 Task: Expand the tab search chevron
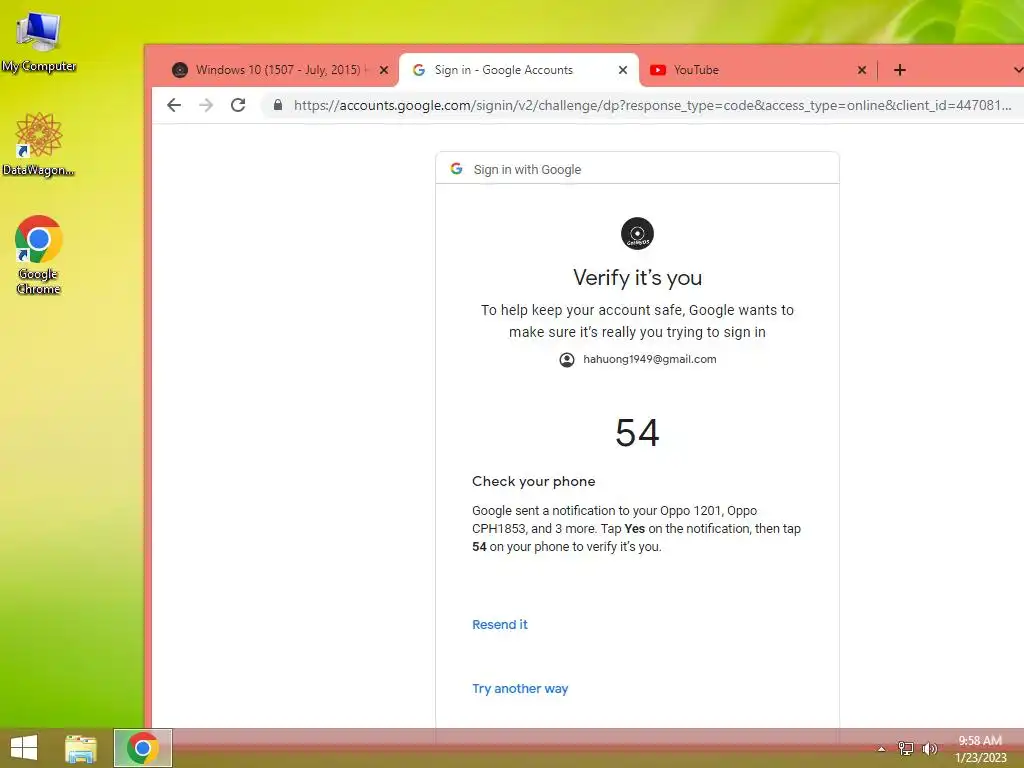click(1017, 70)
